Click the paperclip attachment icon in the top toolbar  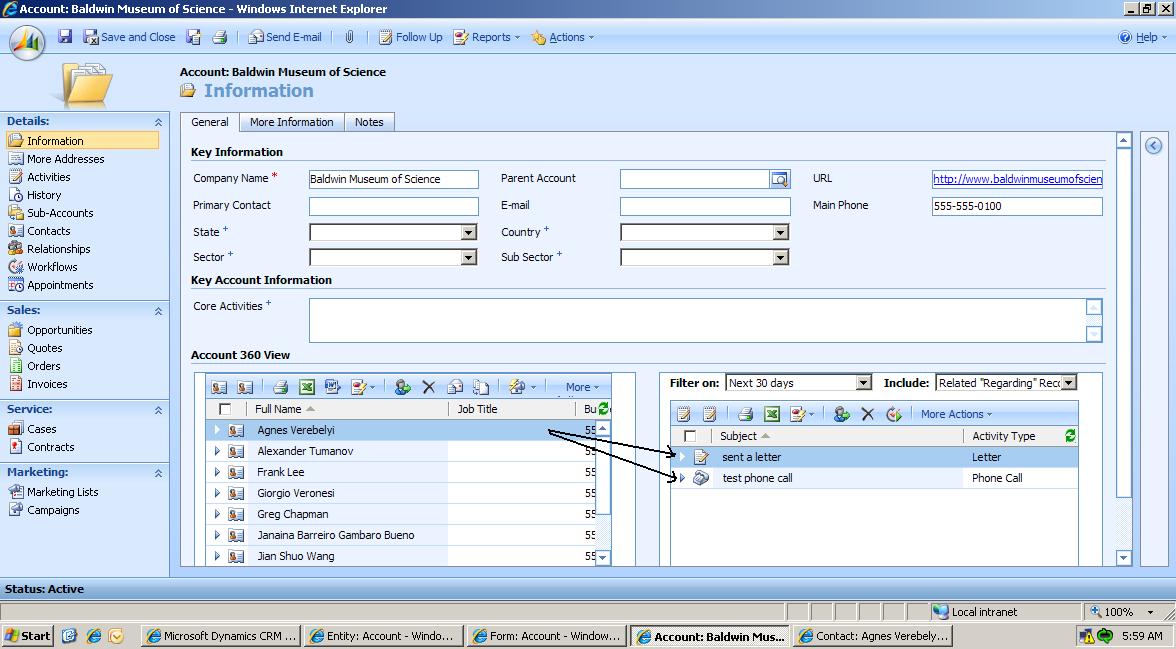(x=348, y=37)
